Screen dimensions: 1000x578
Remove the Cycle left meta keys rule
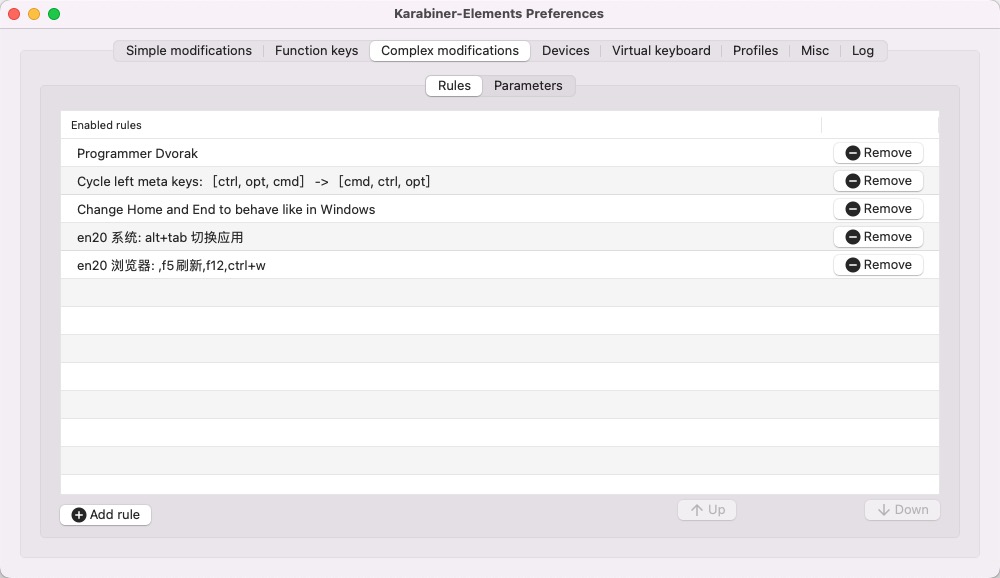click(878, 181)
